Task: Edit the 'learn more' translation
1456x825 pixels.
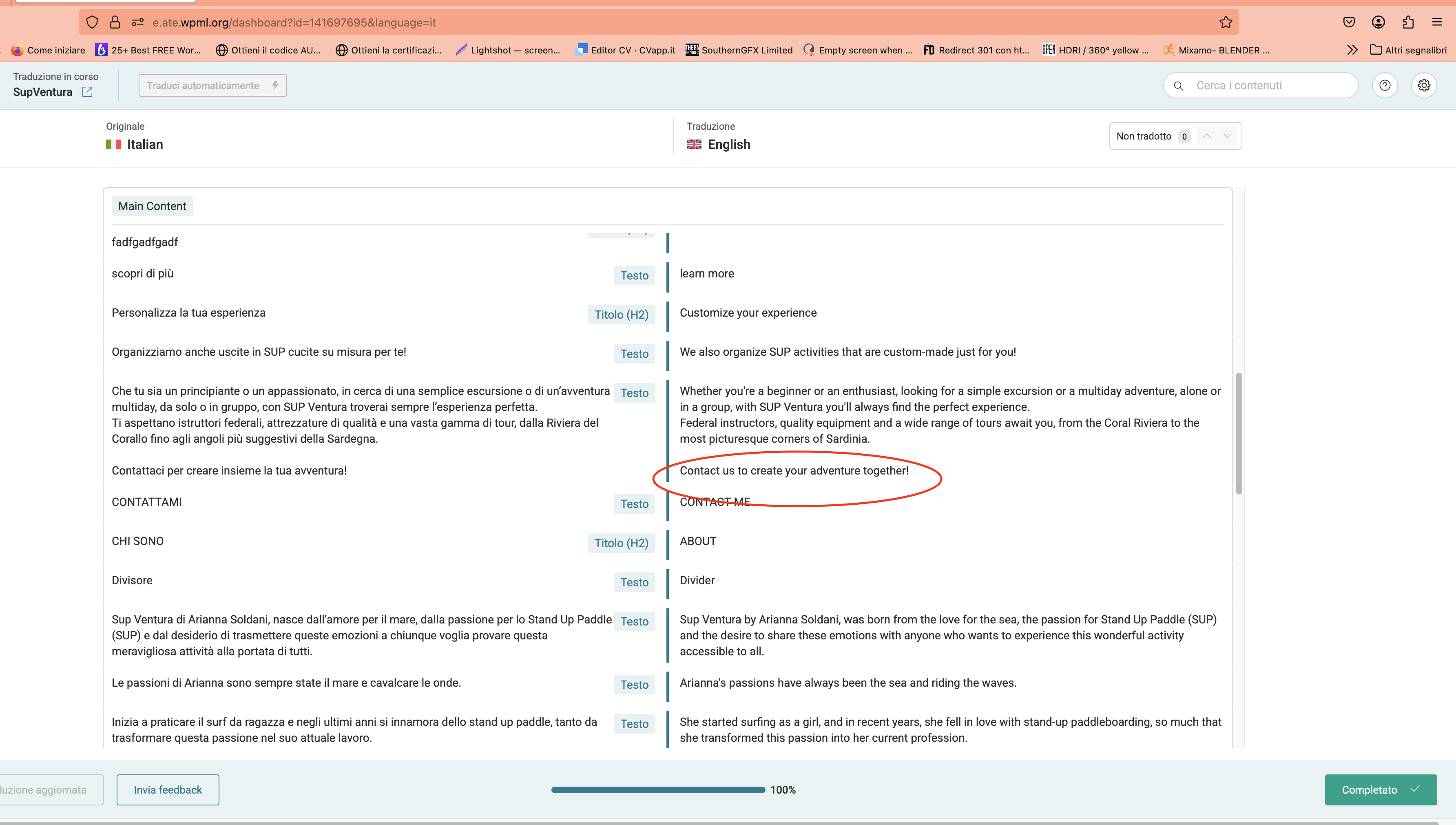Action: (707, 274)
